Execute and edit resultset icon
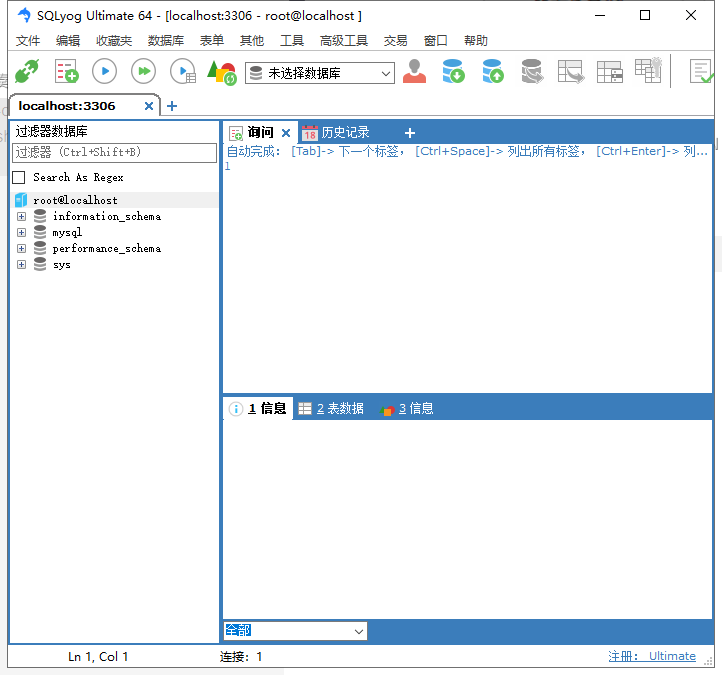This screenshot has width=722, height=675. (x=183, y=71)
